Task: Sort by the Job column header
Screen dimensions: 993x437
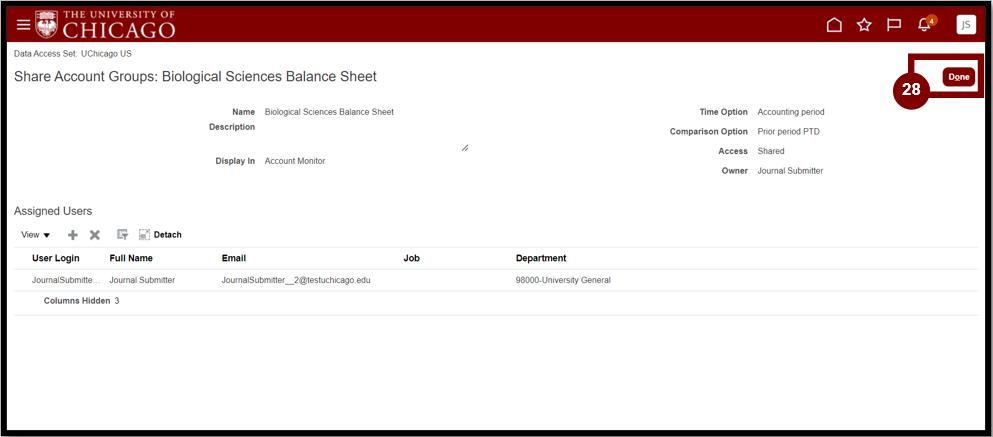Action: (412, 258)
